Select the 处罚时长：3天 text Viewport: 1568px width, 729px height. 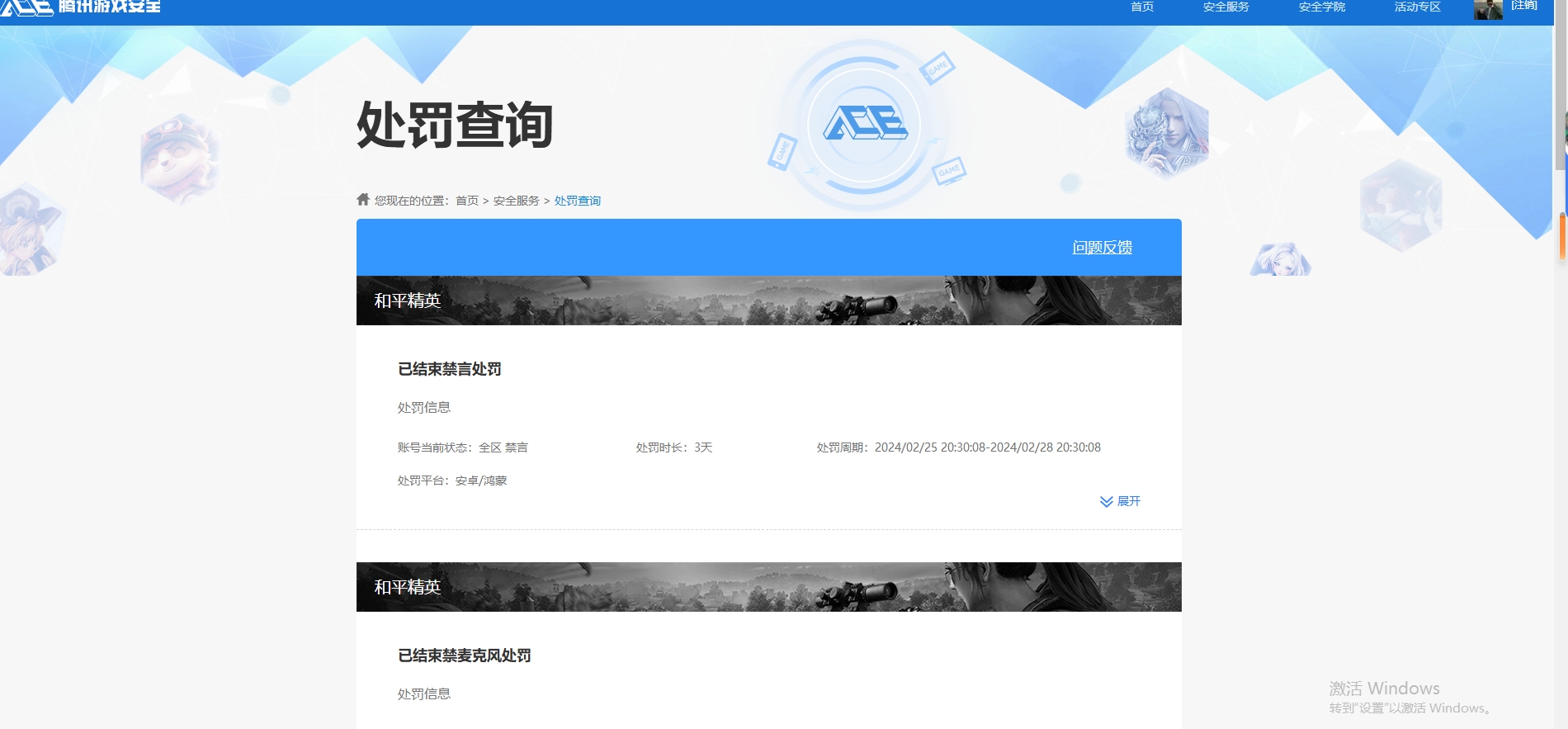674,447
